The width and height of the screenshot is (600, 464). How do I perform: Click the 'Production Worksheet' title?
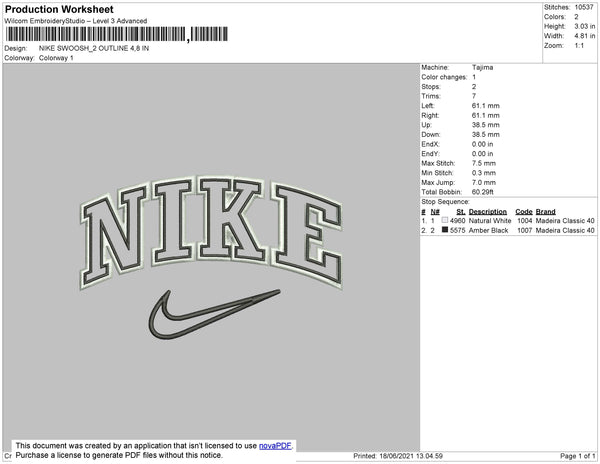59,9
